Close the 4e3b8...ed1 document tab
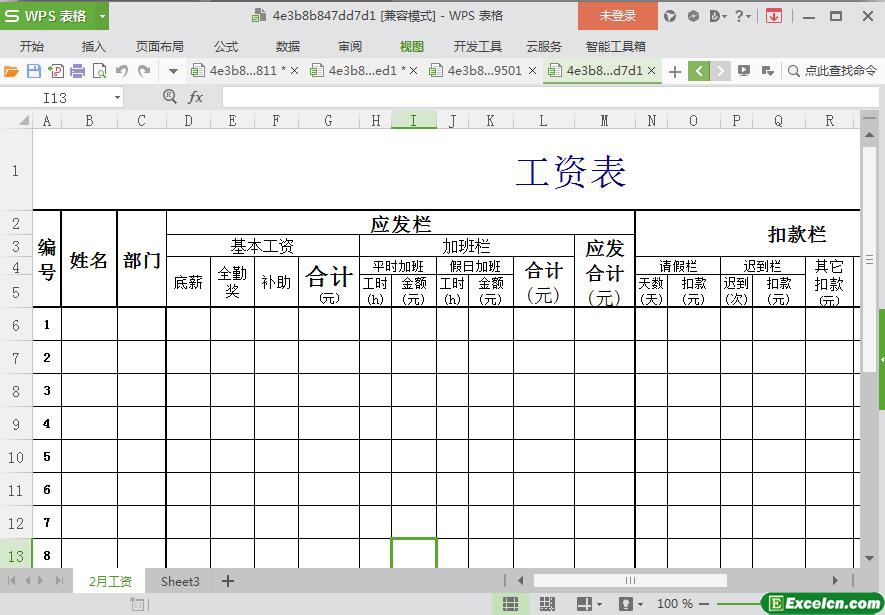The width and height of the screenshot is (885, 615). click(x=413, y=71)
